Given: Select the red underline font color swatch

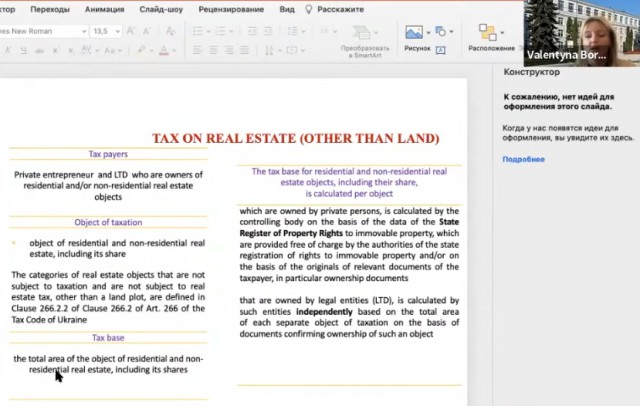Looking at the screenshot, I should tap(164, 54).
